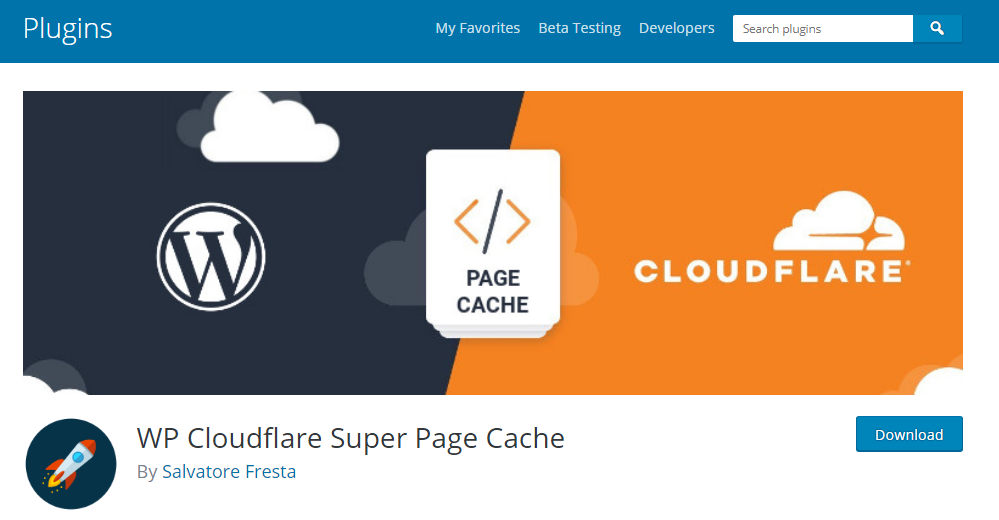The height and width of the screenshot is (520, 999).
Task: Open author Salvatore Fresta's profile link
Action: (229, 472)
